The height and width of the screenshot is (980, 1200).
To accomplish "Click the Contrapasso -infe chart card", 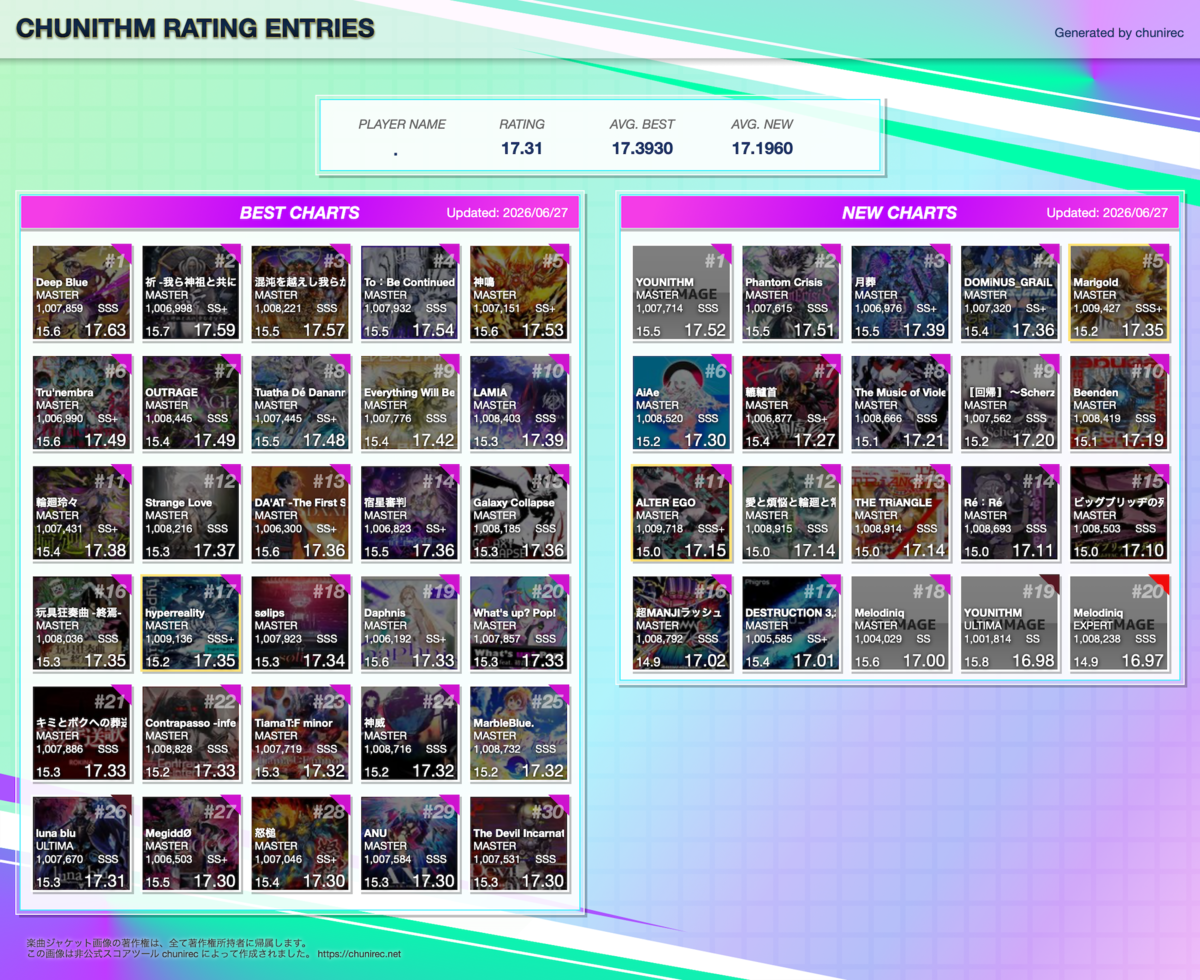I will pos(190,733).
